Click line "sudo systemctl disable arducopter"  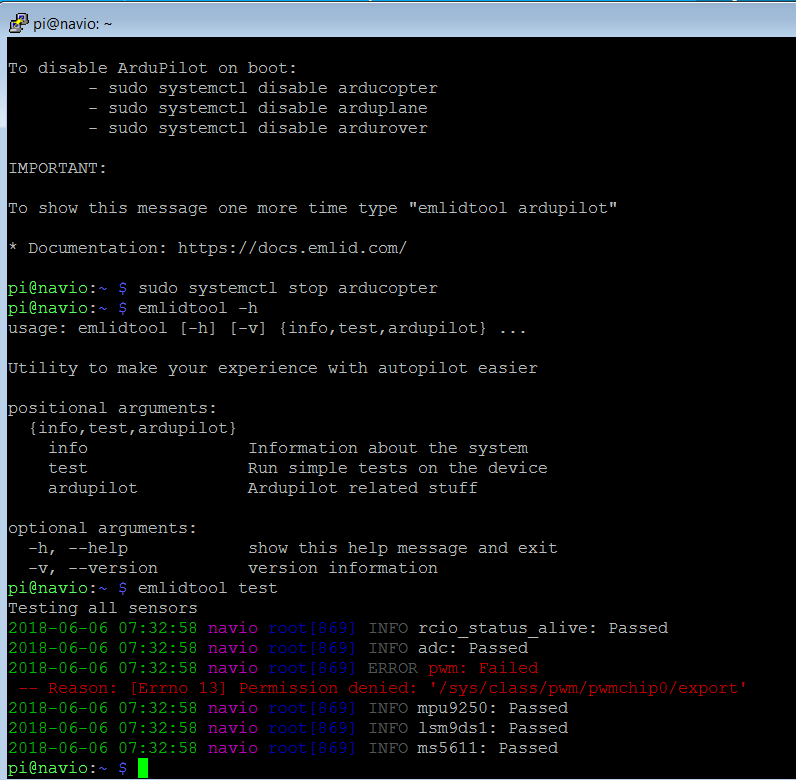point(273,88)
